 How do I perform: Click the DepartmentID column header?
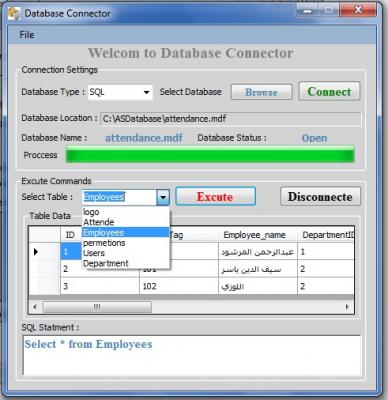click(326, 235)
